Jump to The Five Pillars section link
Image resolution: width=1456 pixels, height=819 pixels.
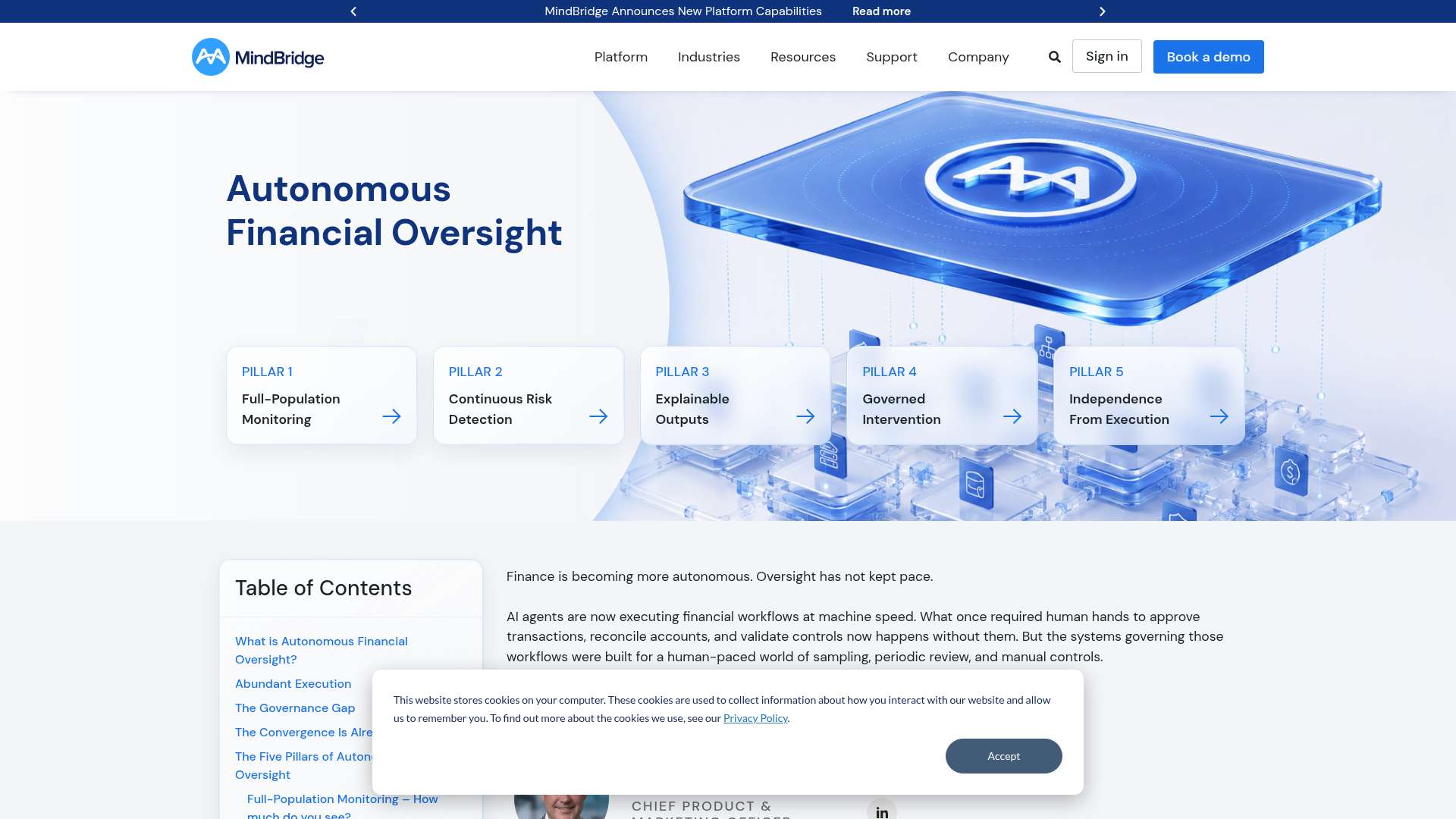tap(303, 765)
